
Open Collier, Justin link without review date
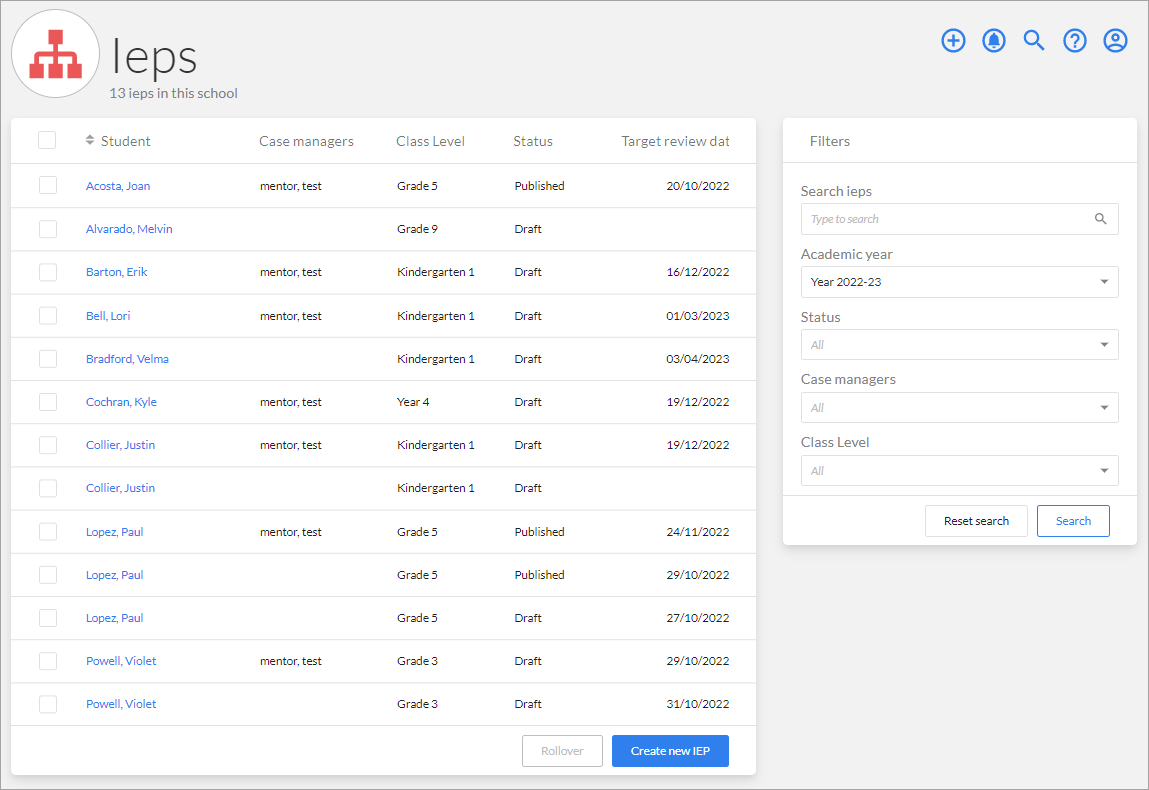pos(120,488)
